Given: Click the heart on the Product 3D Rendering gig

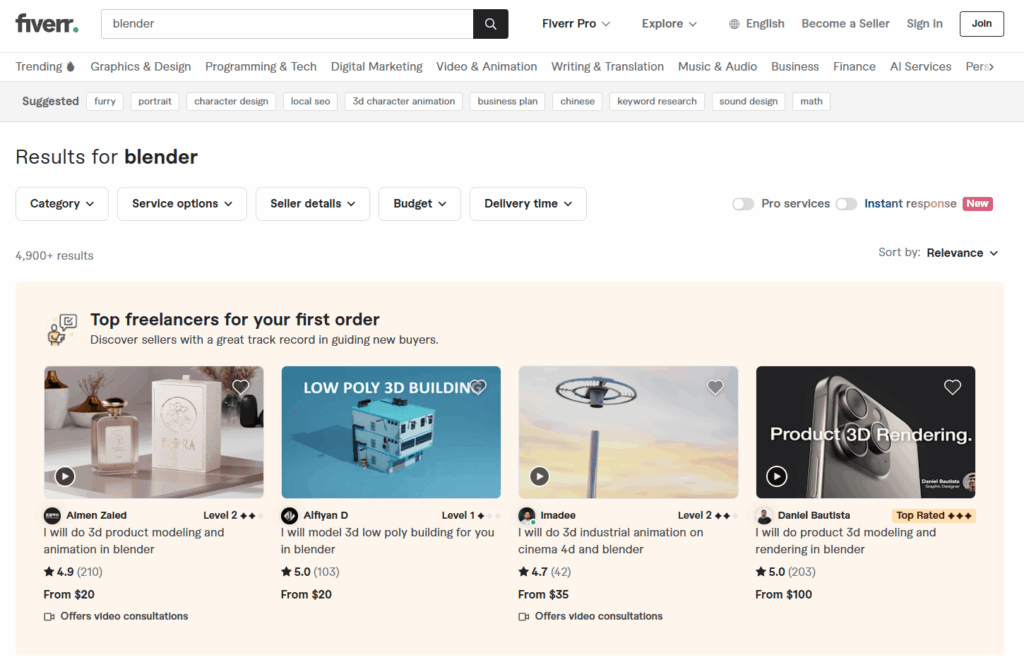Looking at the screenshot, I should 952,387.
